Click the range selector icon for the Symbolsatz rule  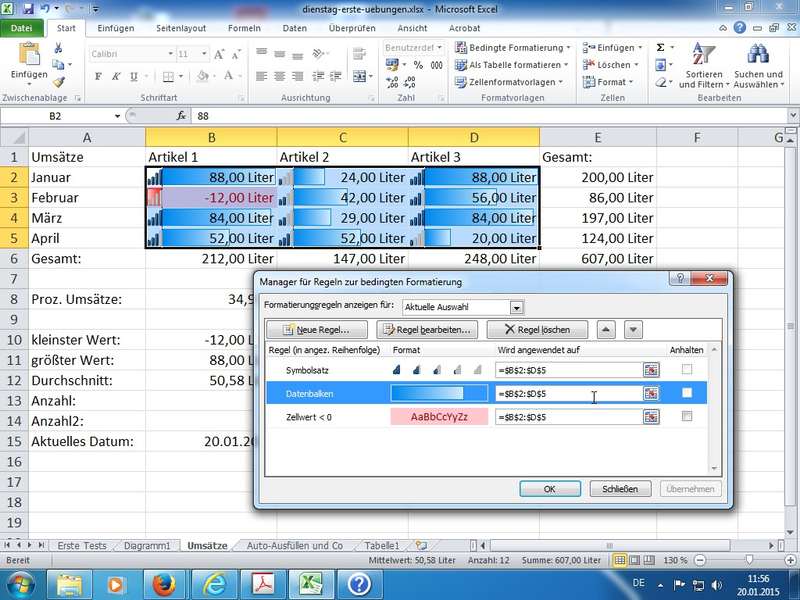tap(651, 369)
